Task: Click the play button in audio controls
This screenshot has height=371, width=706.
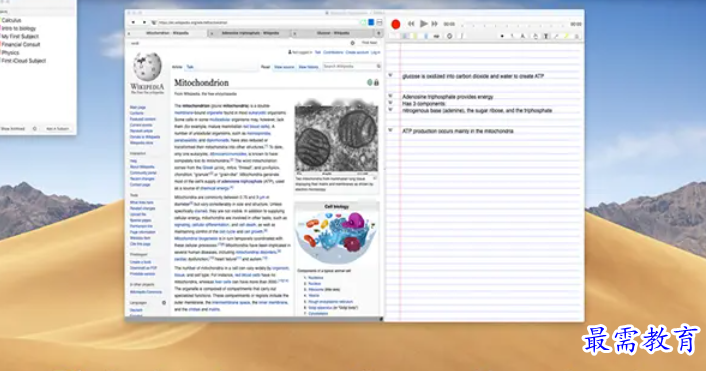Action: point(423,24)
